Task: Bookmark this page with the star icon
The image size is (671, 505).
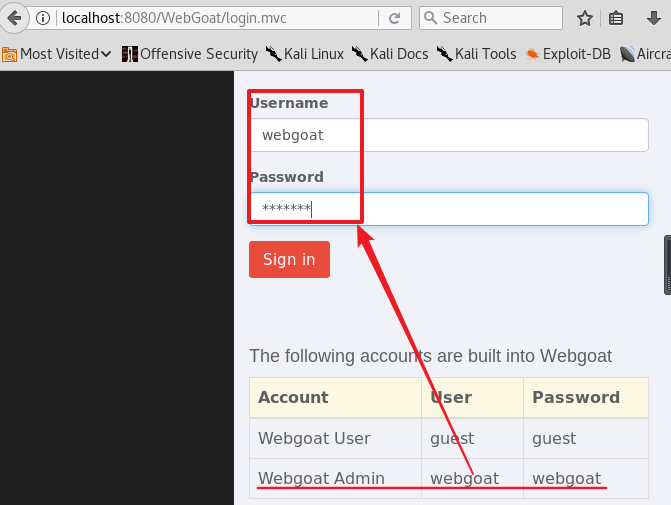Action: pyautogui.click(x=585, y=18)
